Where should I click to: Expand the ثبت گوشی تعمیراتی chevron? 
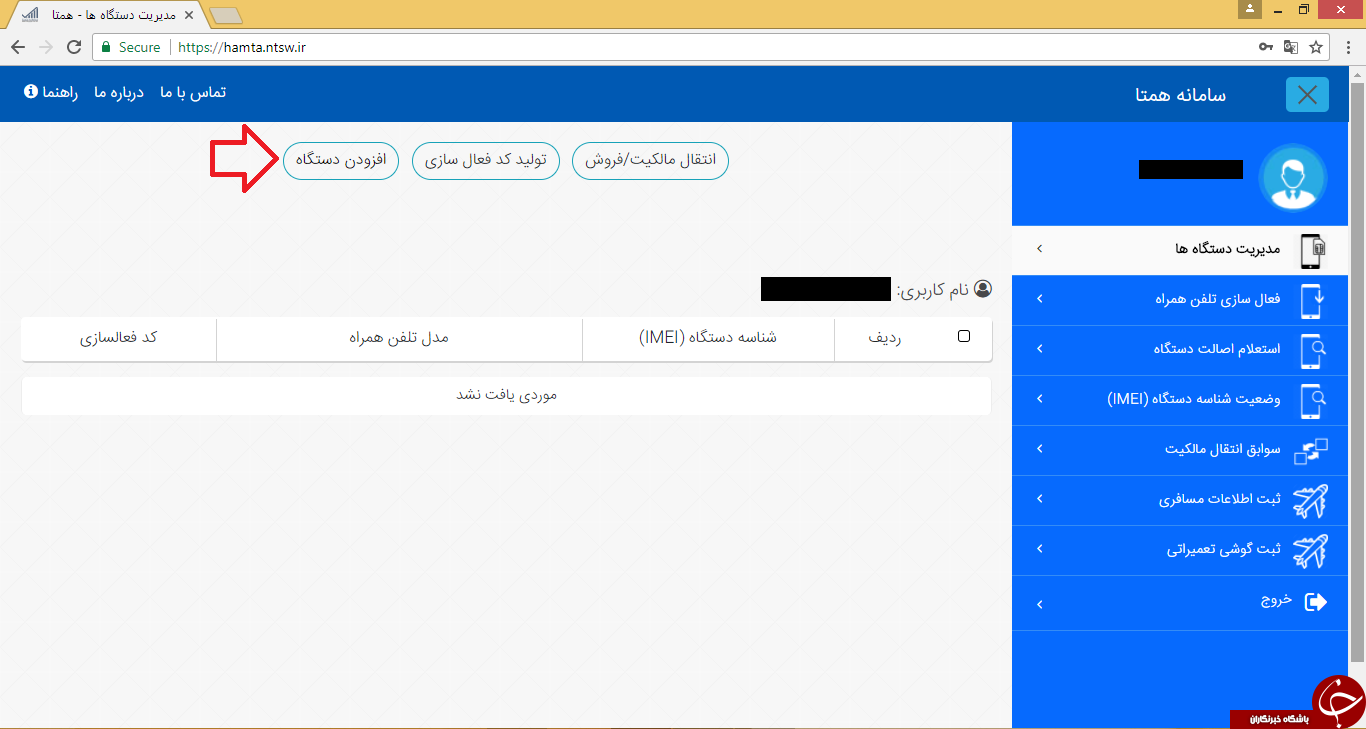pyautogui.click(x=1039, y=548)
